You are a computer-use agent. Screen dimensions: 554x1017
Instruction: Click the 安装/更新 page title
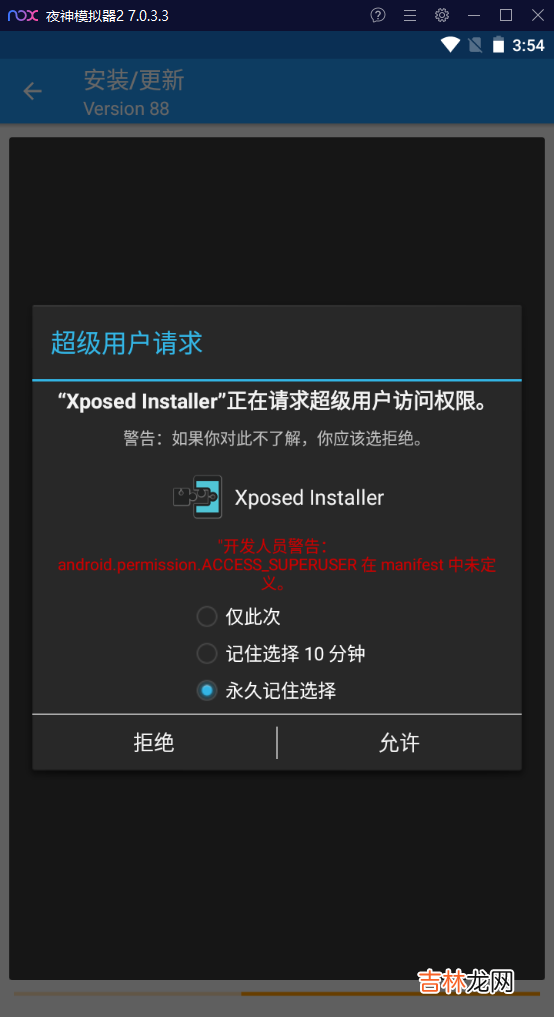tap(134, 80)
